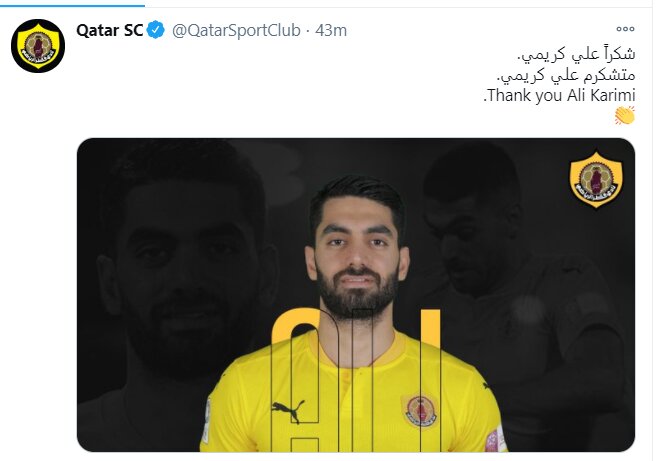This screenshot has width=660, height=461.
Task: Open the three-dot tweet options menu
Action: coord(625,29)
